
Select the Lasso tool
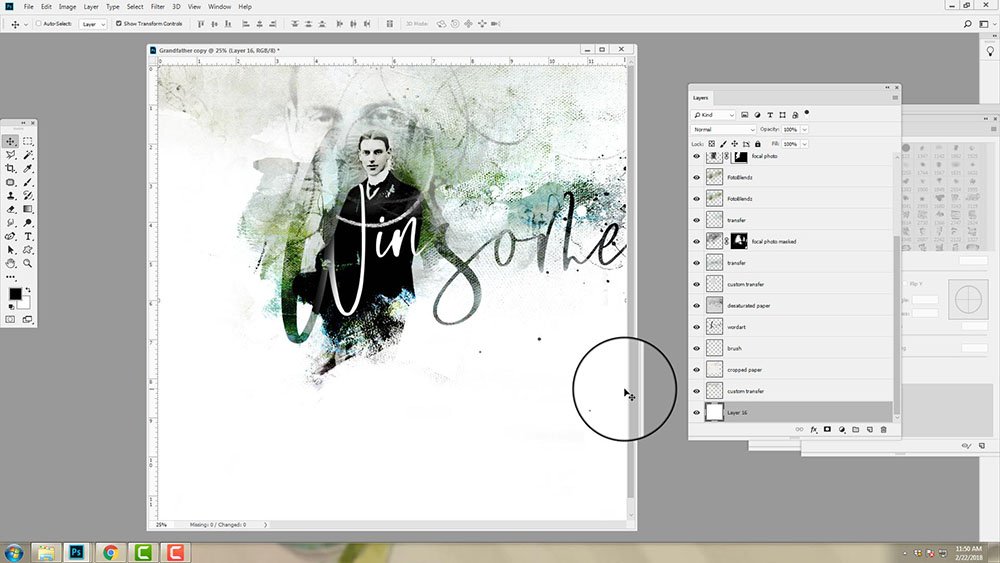10,155
